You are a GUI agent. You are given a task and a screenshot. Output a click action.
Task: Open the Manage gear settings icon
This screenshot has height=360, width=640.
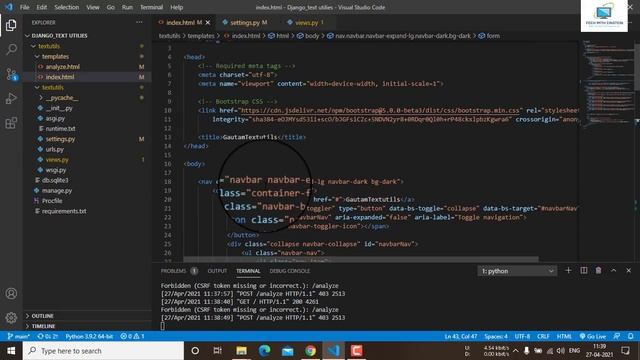pos(11,318)
